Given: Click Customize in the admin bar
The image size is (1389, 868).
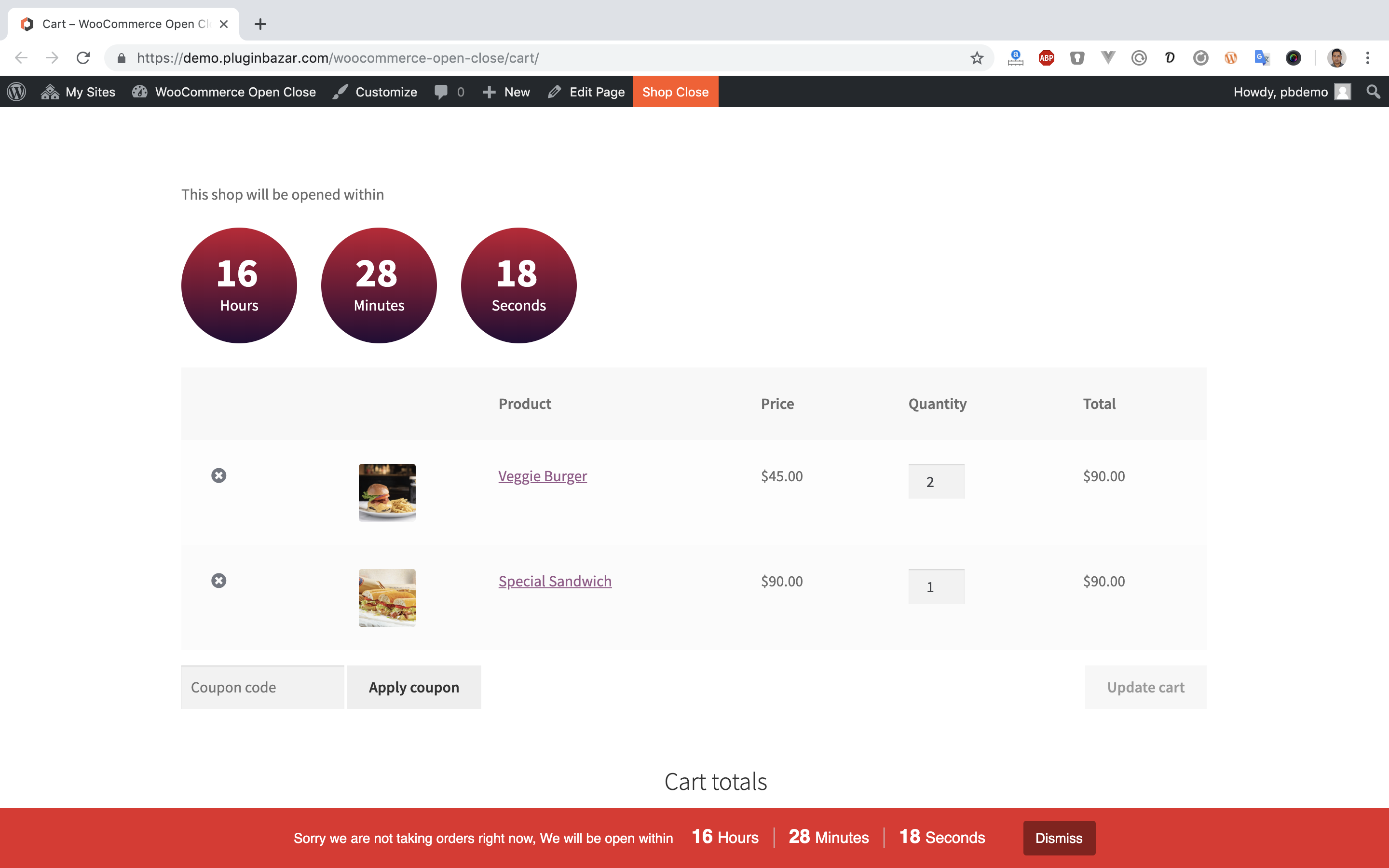Looking at the screenshot, I should click(x=375, y=92).
